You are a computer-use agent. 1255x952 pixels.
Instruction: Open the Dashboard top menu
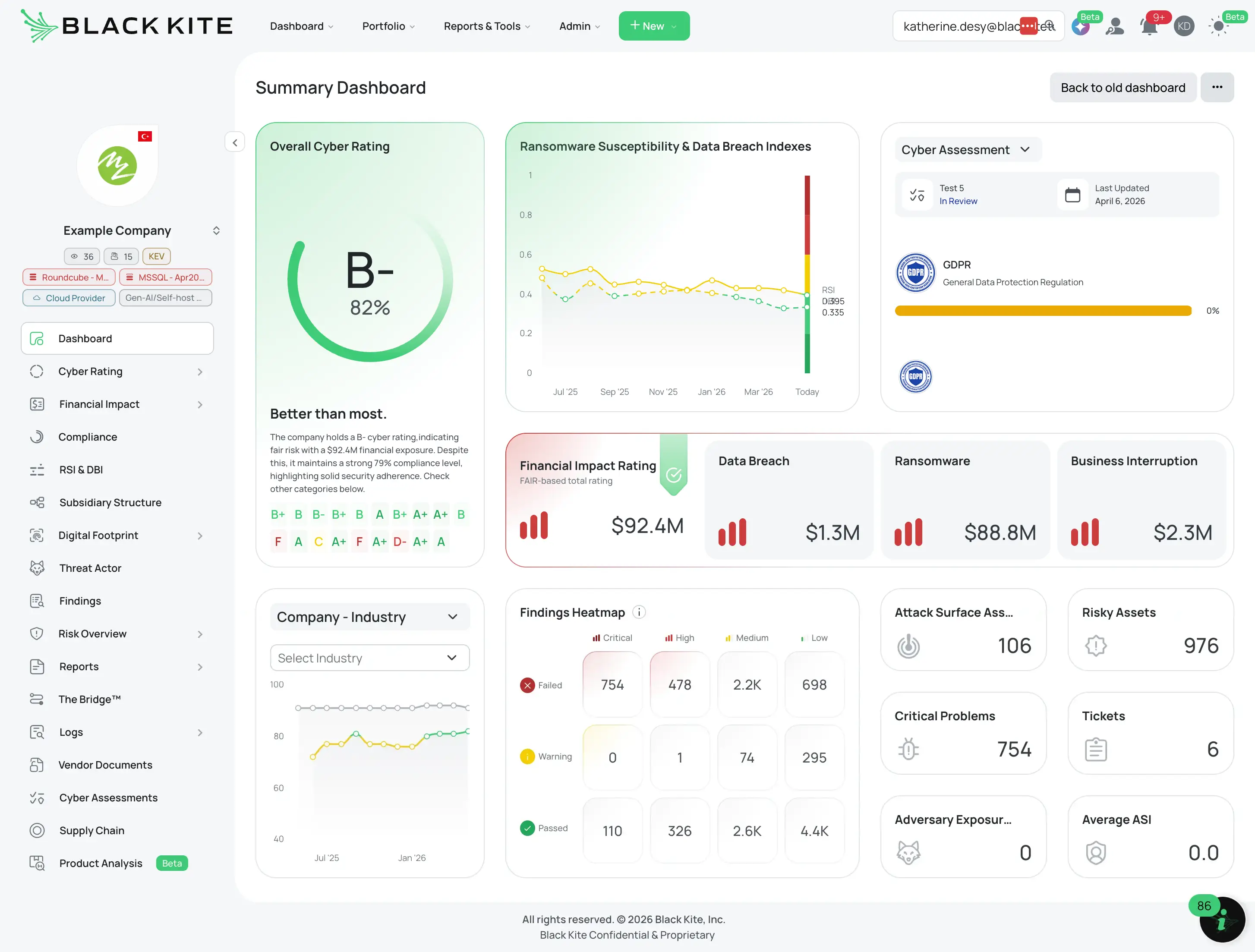pos(302,26)
